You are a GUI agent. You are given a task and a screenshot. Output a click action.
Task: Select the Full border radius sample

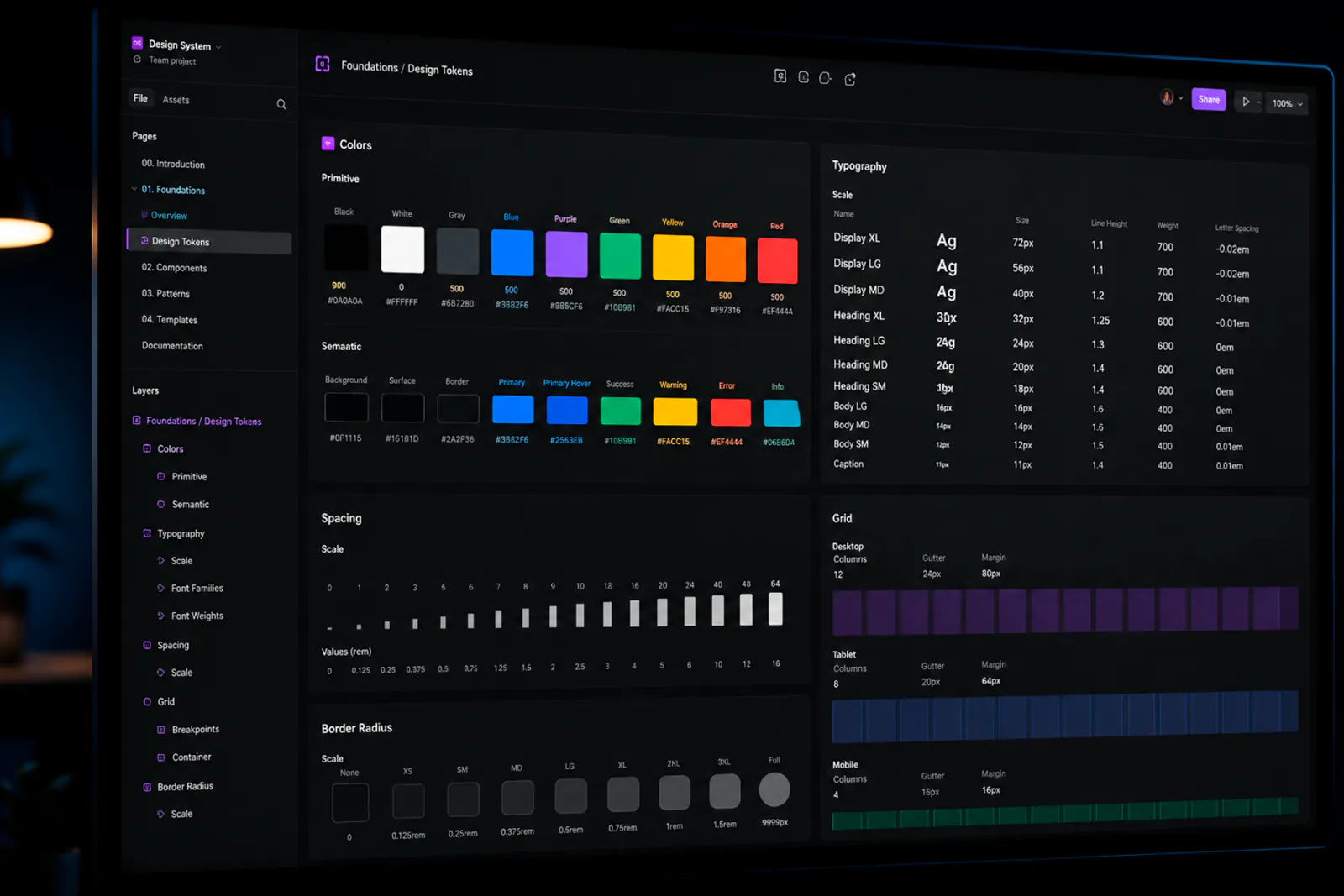click(x=774, y=790)
